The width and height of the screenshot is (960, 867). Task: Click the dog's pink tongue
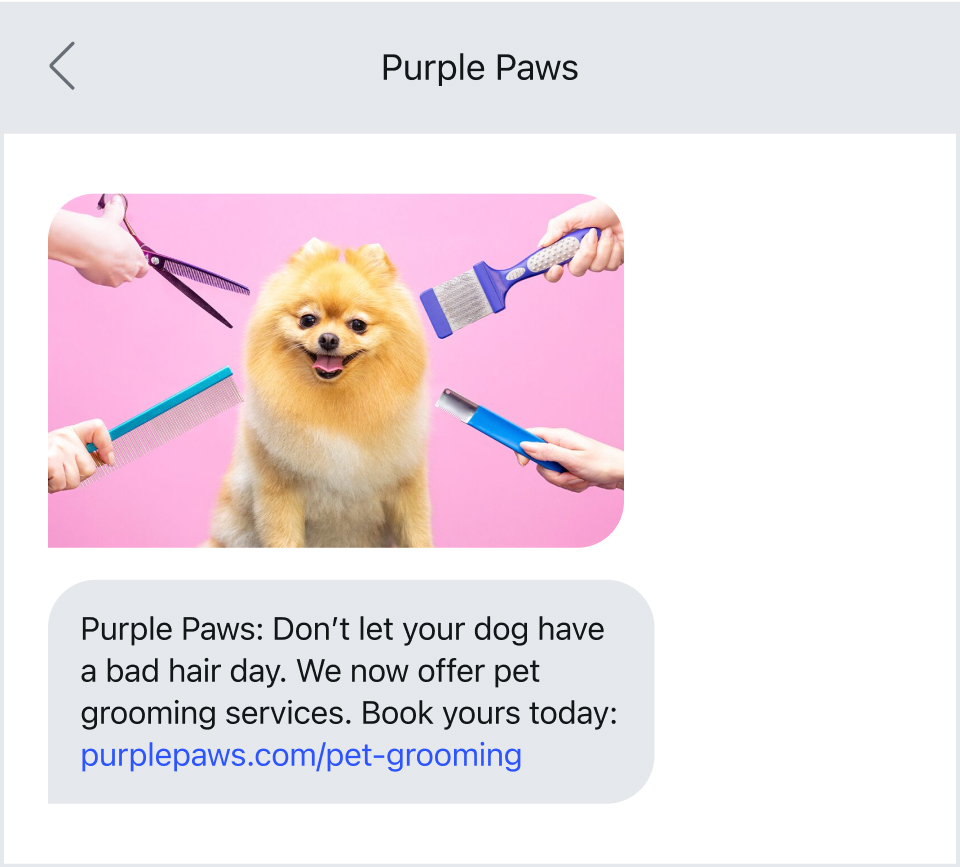click(x=328, y=365)
